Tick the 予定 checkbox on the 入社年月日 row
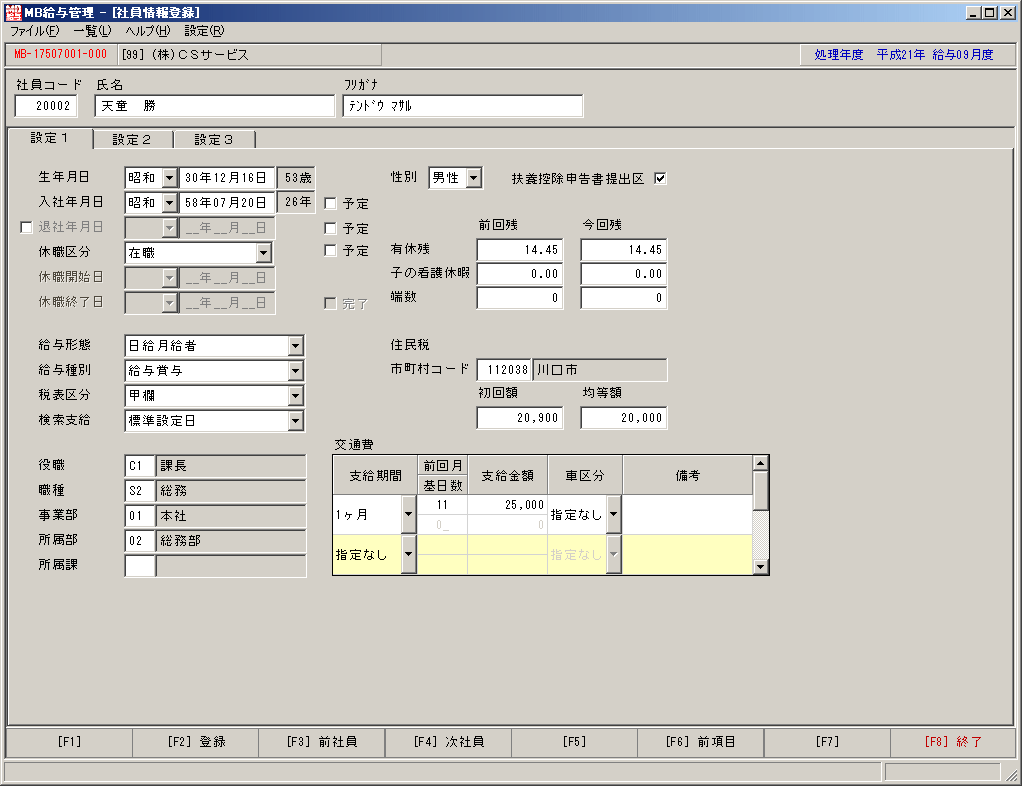 click(330, 203)
